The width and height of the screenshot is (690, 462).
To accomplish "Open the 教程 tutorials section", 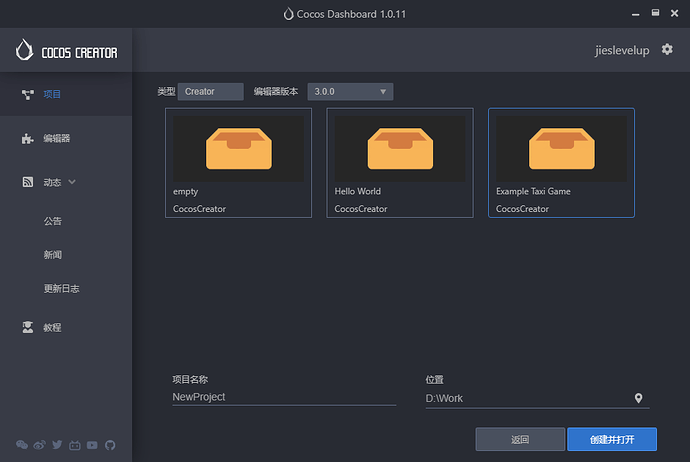I will coord(52,327).
